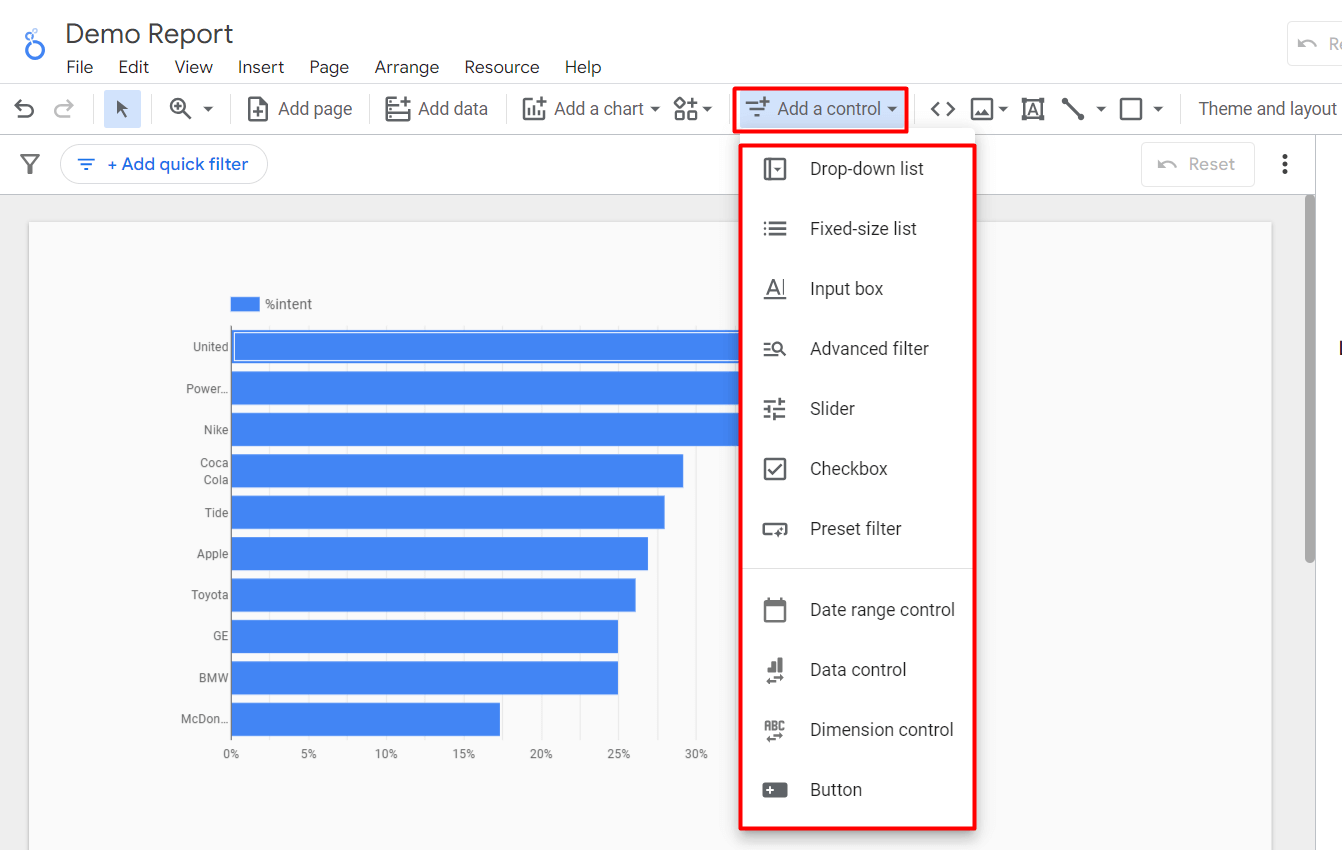
Task: Open the community visualizations icon
Action: coord(686,108)
